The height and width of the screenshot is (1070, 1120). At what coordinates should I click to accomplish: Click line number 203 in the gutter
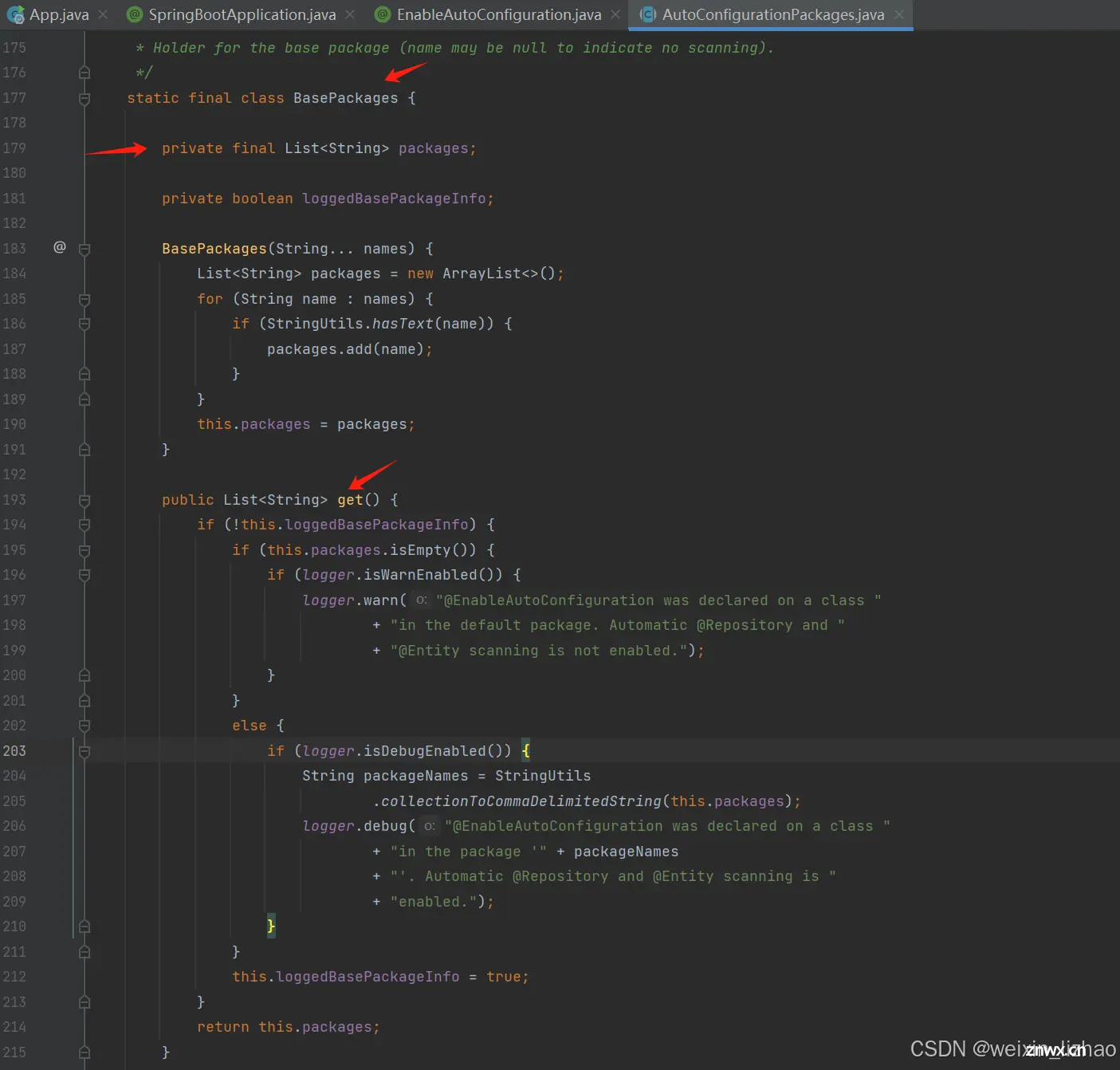click(14, 751)
